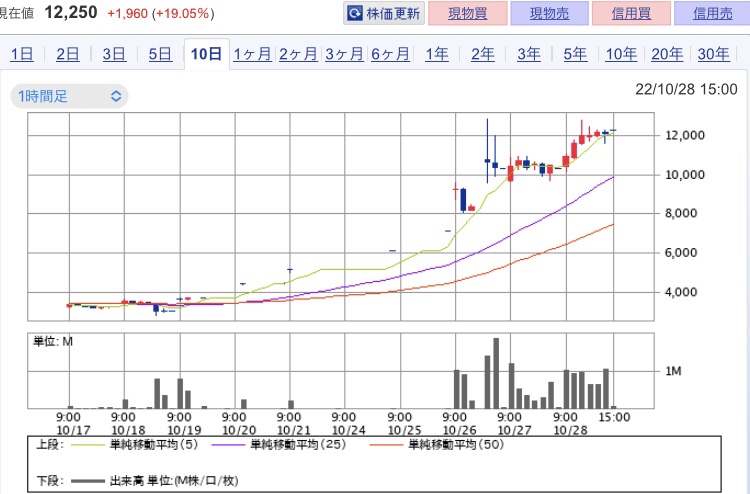
Task: Open the 現物売 order link
Action: point(550,13)
